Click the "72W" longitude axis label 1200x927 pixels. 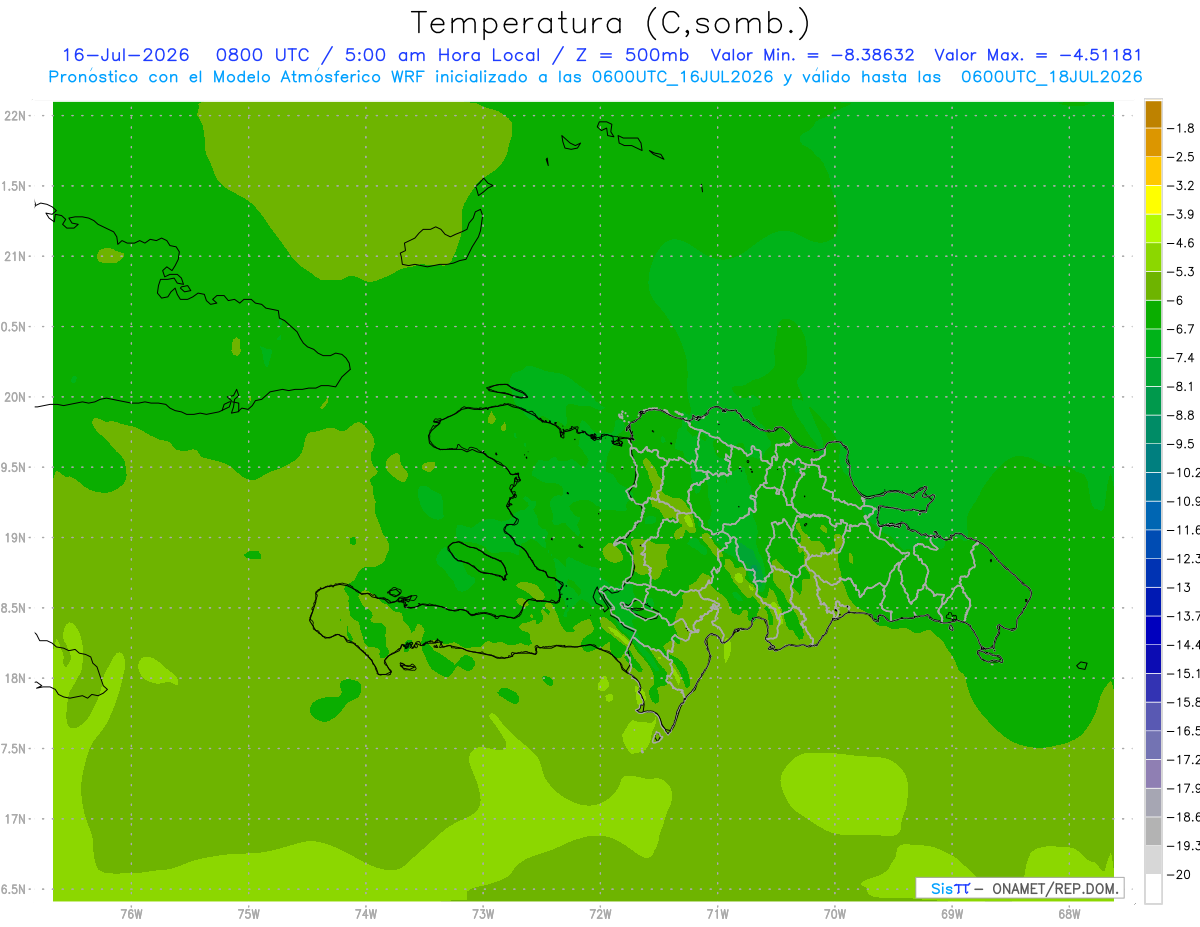tap(600, 914)
